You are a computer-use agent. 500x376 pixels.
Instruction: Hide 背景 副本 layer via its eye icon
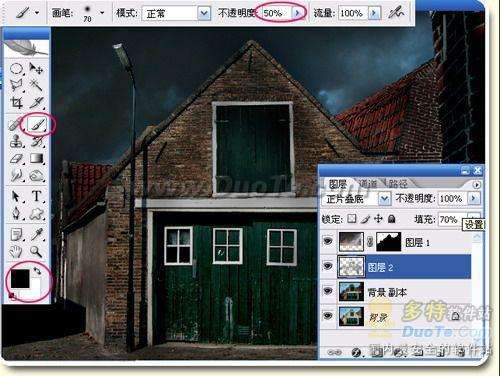(x=328, y=291)
